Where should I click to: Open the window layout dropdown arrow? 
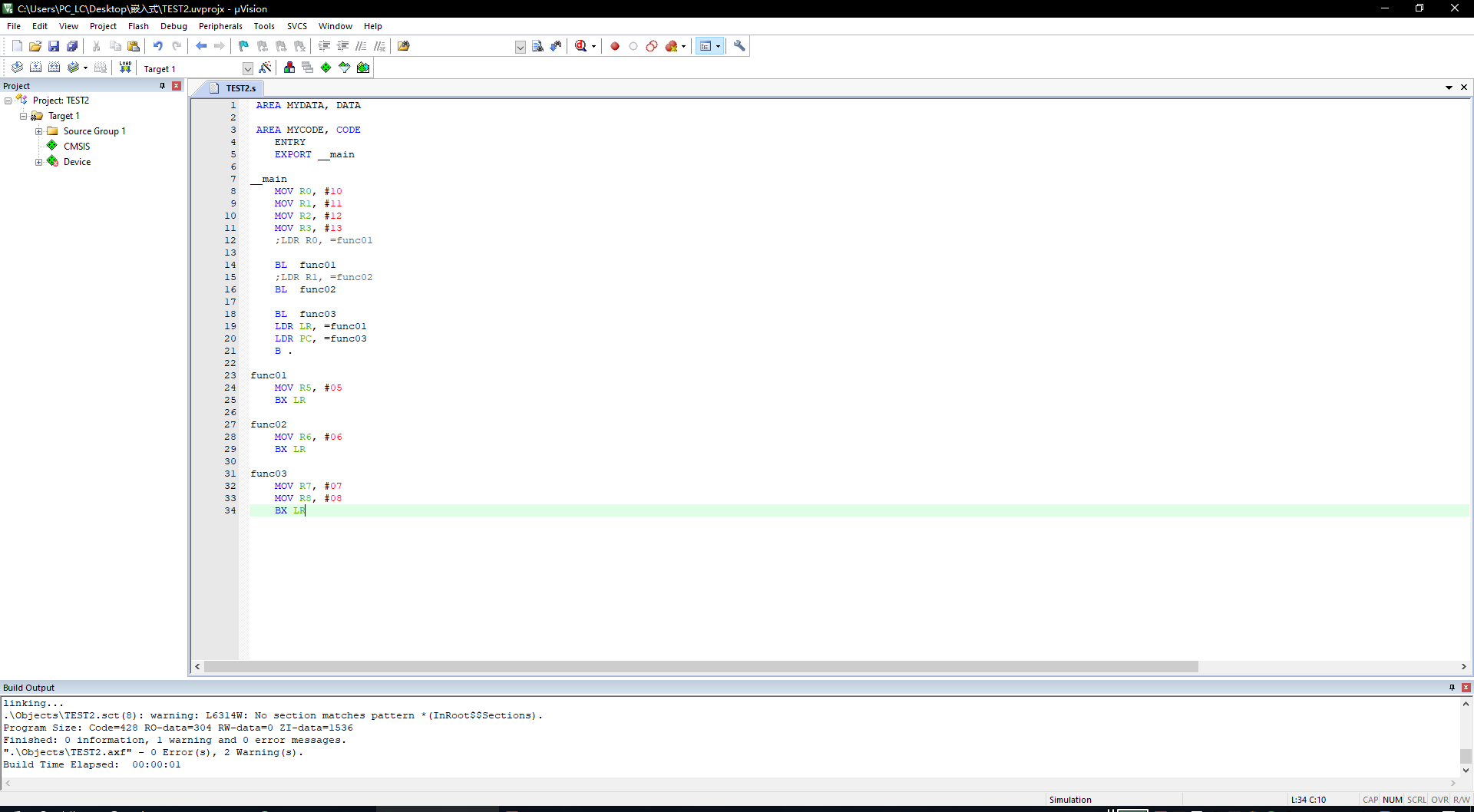click(x=718, y=46)
